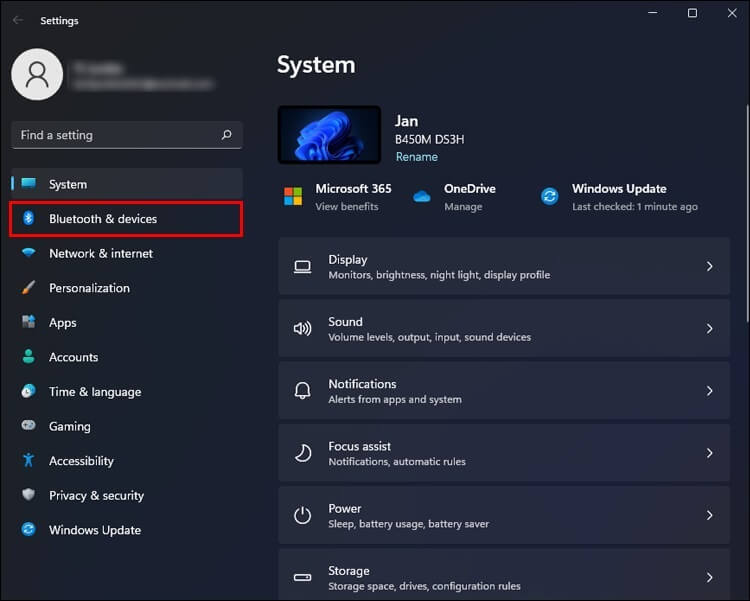Click the Privacy & security shield icon
Image resolution: width=750 pixels, height=601 pixels.
pyautogui.click(x=29, y=495)
